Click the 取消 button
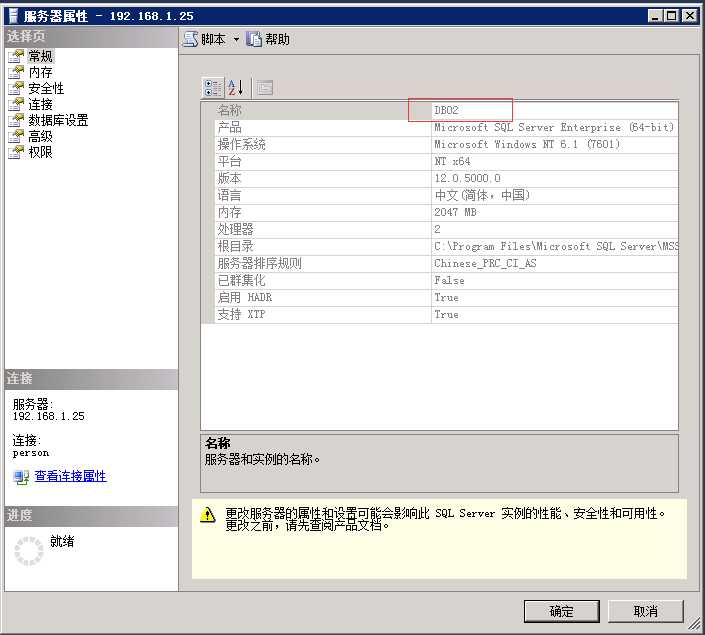This screenshot has height=635, width=705. [x=646, y=611]
